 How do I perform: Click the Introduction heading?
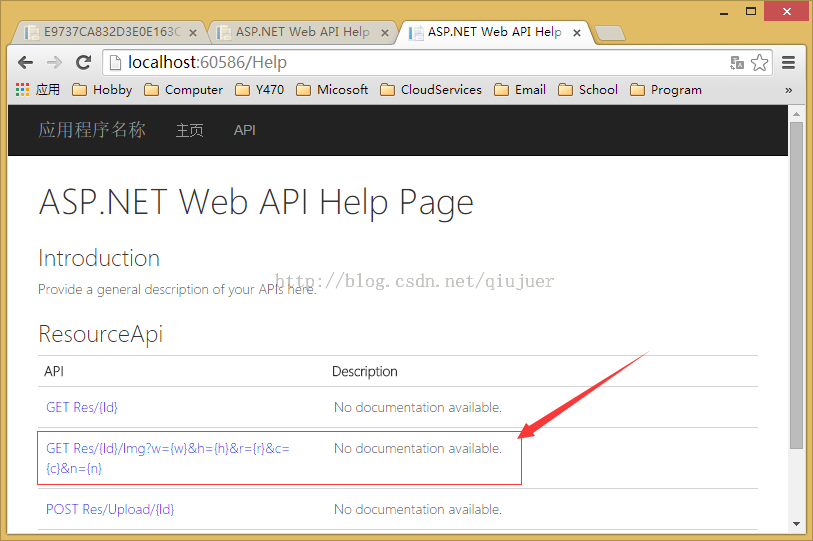99,258
